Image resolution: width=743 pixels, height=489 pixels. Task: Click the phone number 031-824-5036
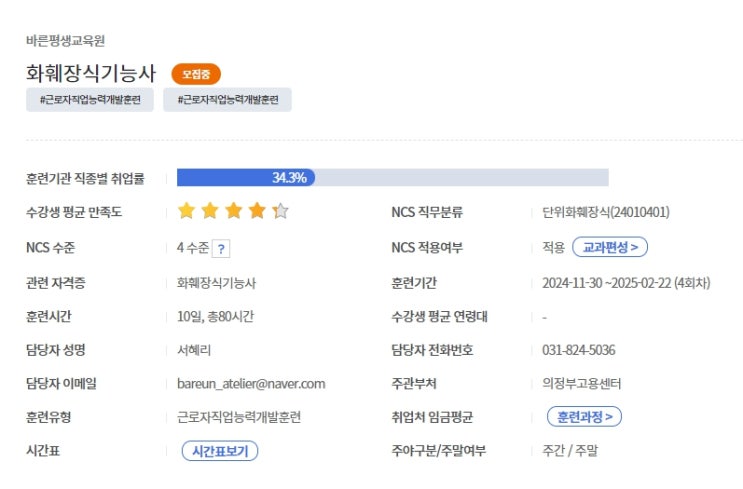point(579,350)
